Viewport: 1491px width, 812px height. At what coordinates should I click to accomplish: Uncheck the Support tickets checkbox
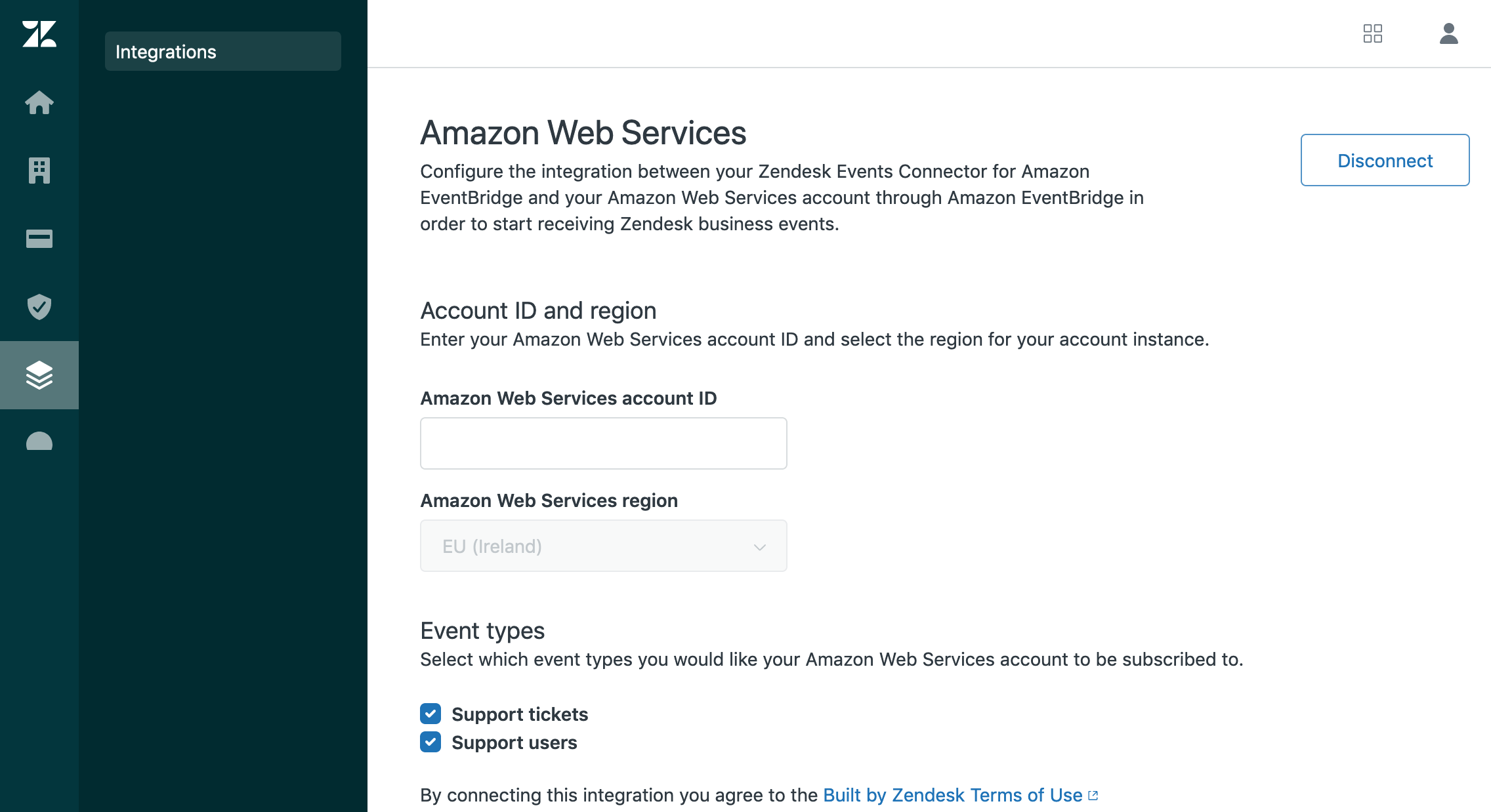pyautogui.click(x=430, y=714)
